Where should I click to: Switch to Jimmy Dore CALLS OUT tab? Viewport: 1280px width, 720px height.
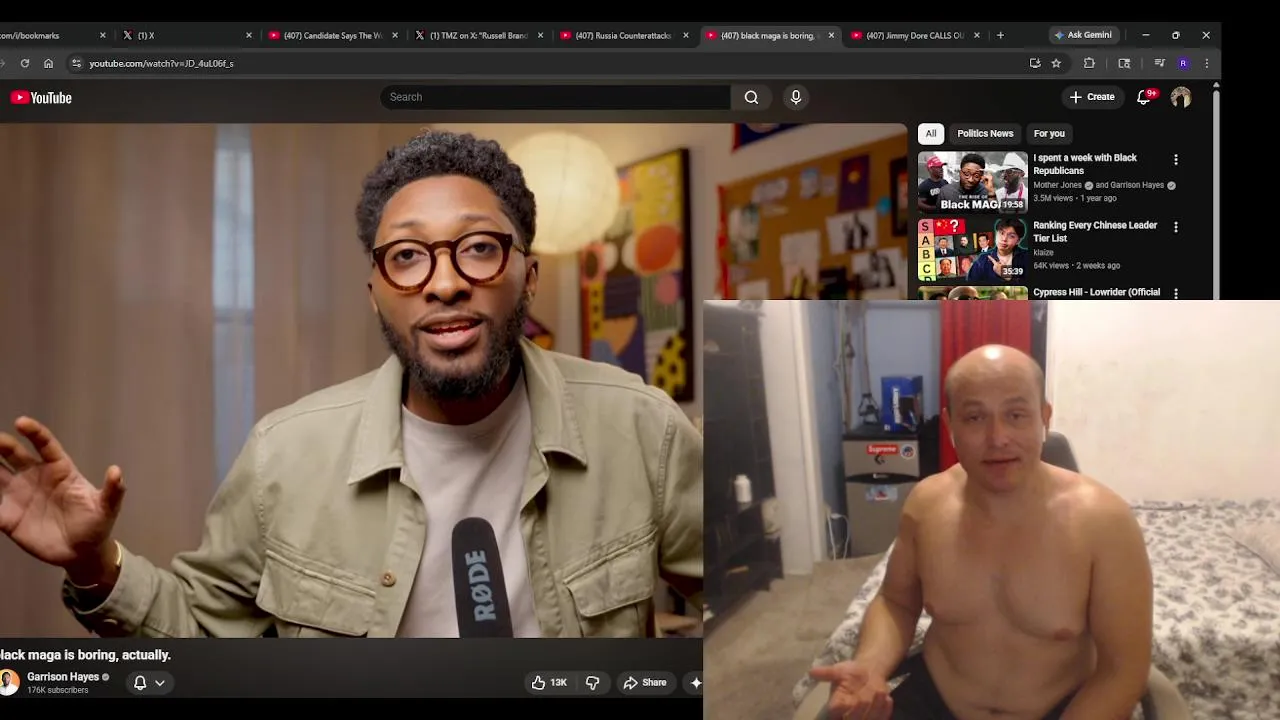[914, 35]
